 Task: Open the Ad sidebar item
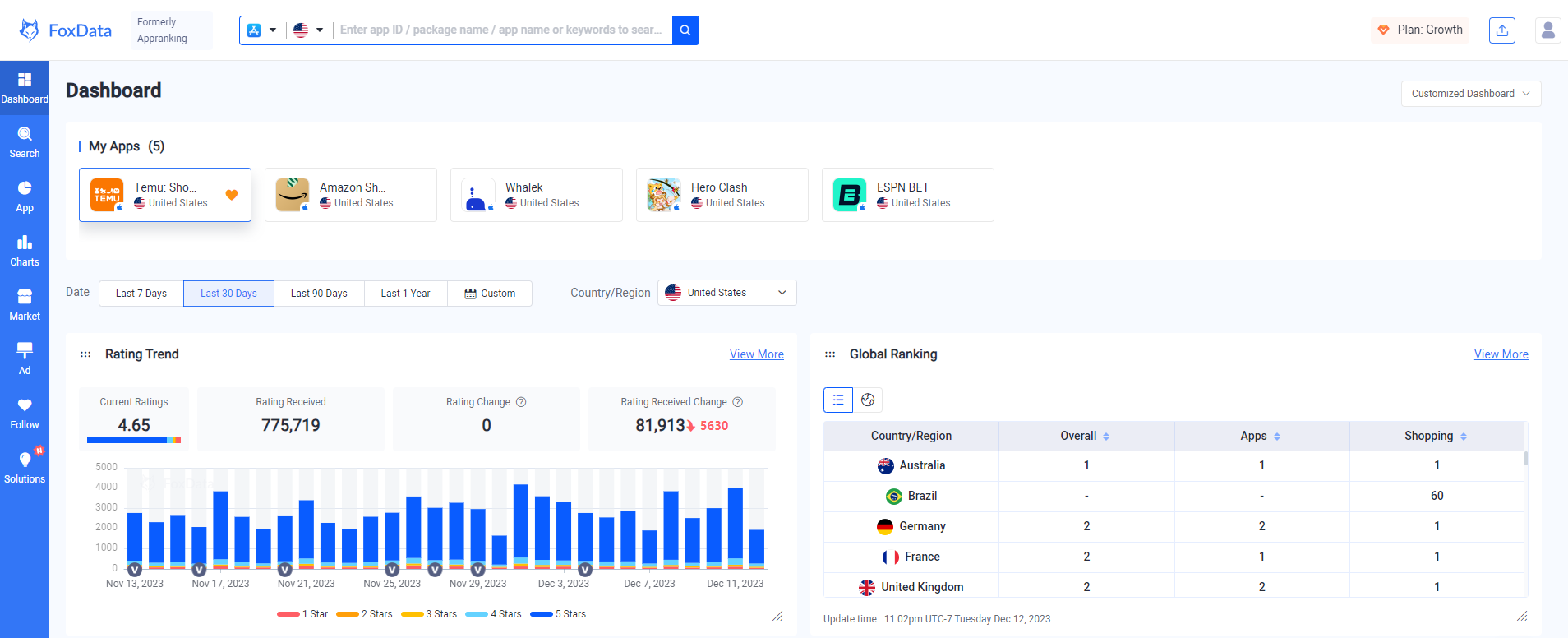(25, 359)
